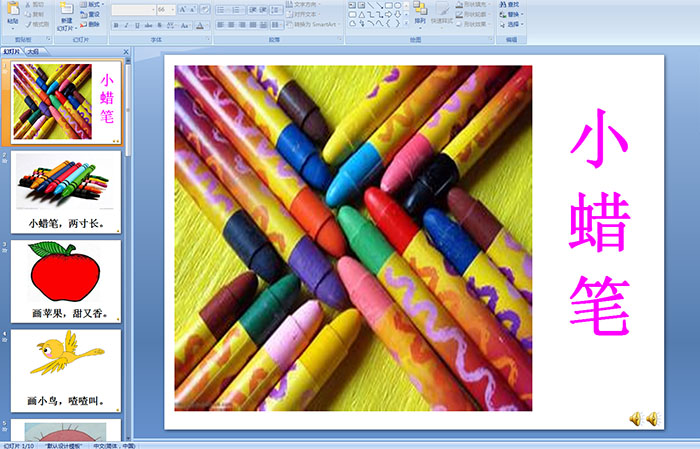Reset the slide with 重设
Image resolution: width=700 pixels, height=449 pixels.
pyautogui.click(x=90, y=14)
